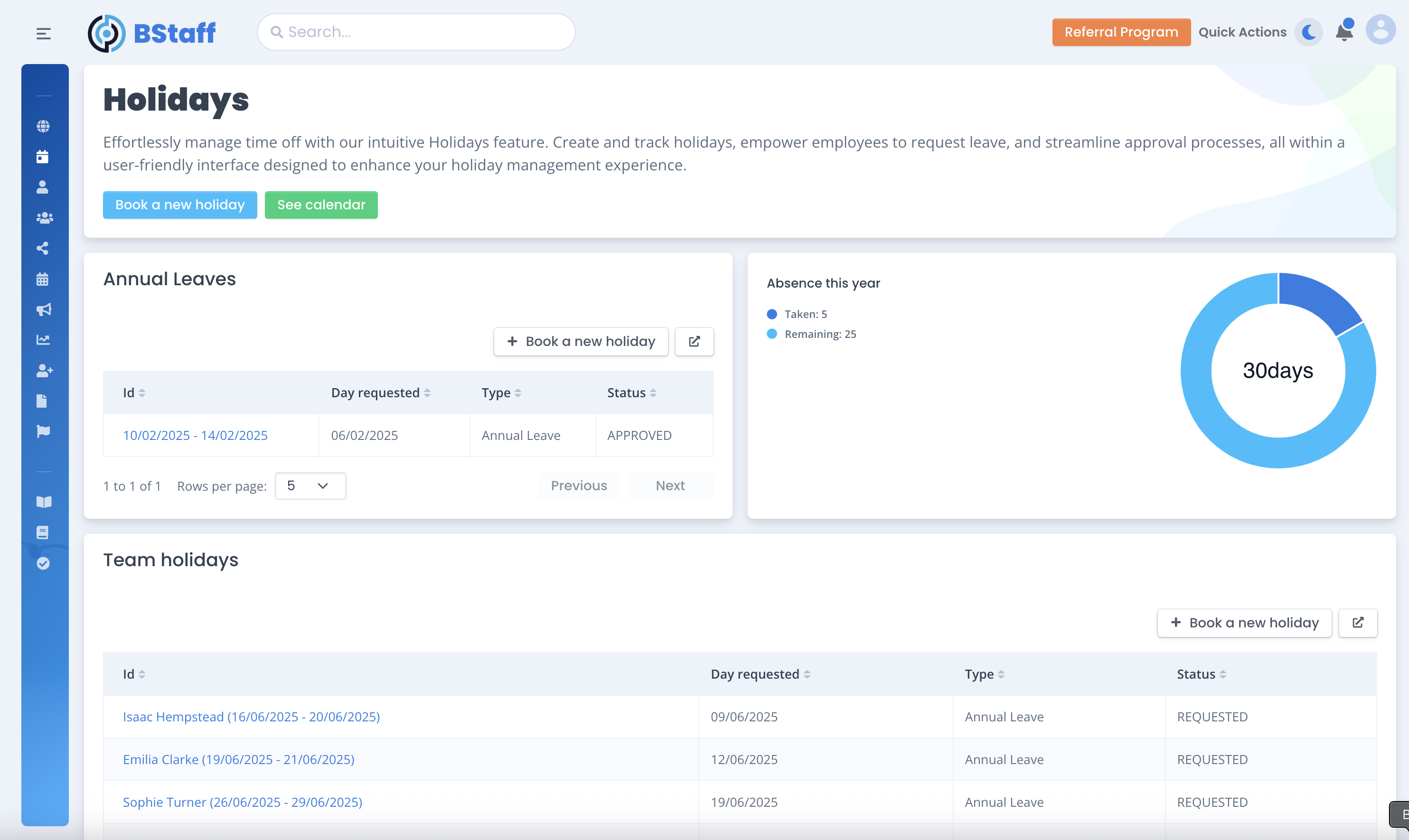Click the notification bell icon
The height and width of the screenshot is (840, 1409).
pyautogui.click(x=1343, y=32)
